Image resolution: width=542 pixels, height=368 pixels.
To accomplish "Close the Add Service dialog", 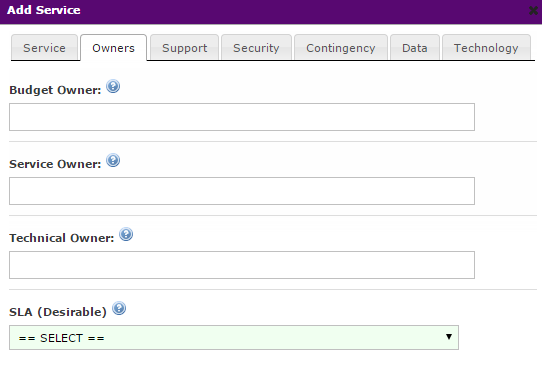I will (533, 10).
